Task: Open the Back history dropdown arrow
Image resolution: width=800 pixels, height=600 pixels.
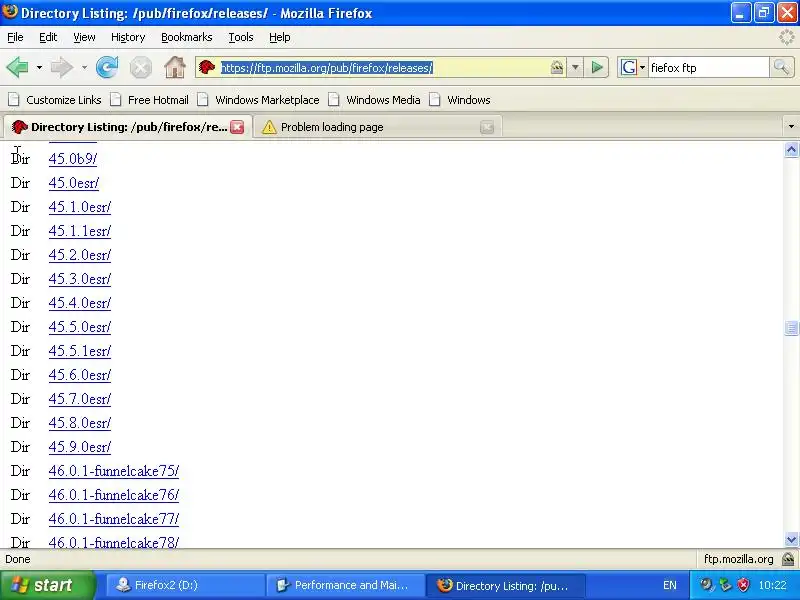Action: [x=39, y=67]
